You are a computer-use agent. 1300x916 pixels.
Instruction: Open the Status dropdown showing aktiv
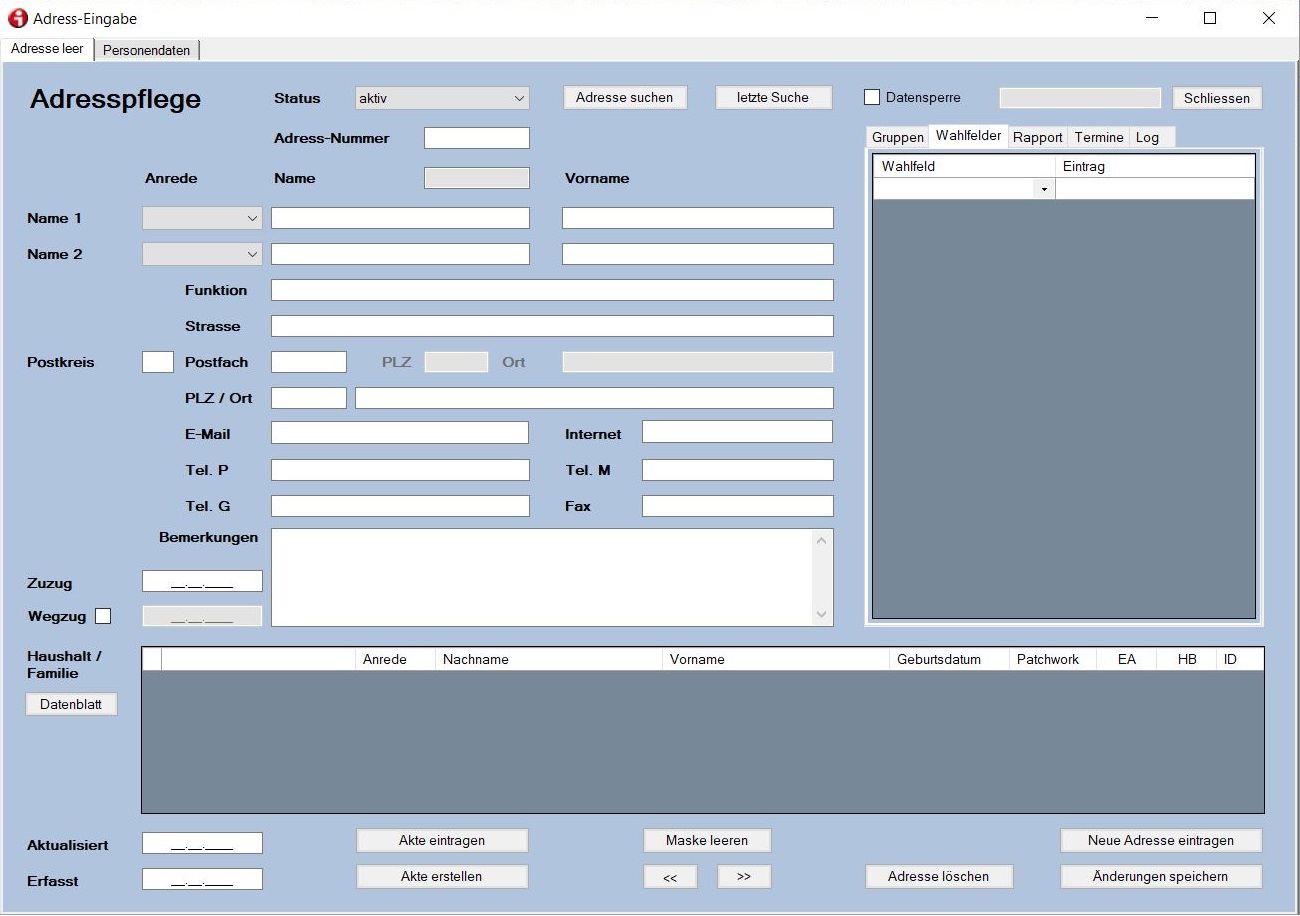click(442, 98)
